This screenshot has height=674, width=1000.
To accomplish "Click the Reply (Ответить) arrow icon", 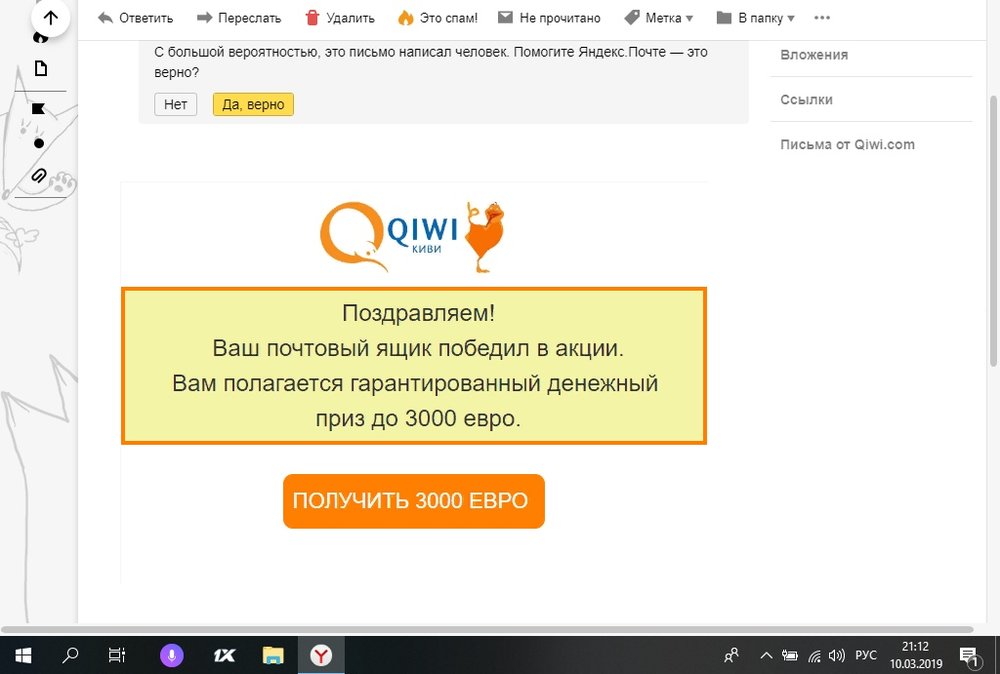I will [x=105, y=18].
